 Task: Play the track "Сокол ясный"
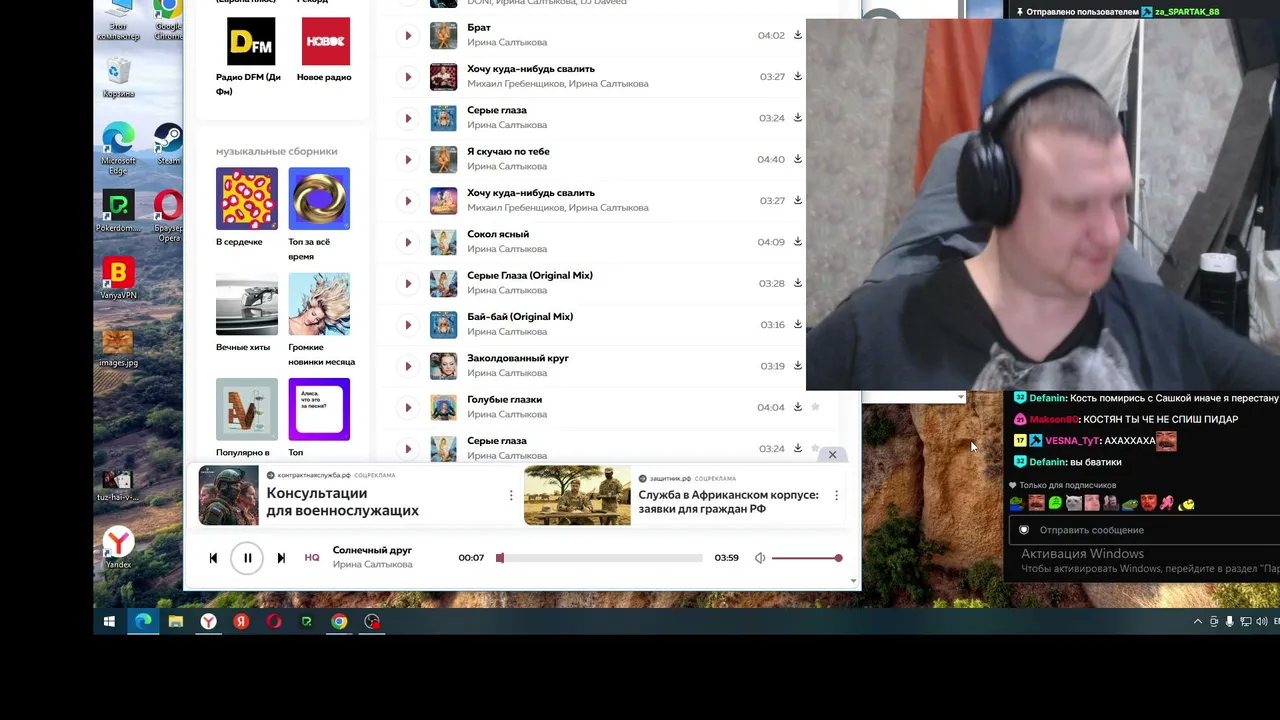(408, 242)
